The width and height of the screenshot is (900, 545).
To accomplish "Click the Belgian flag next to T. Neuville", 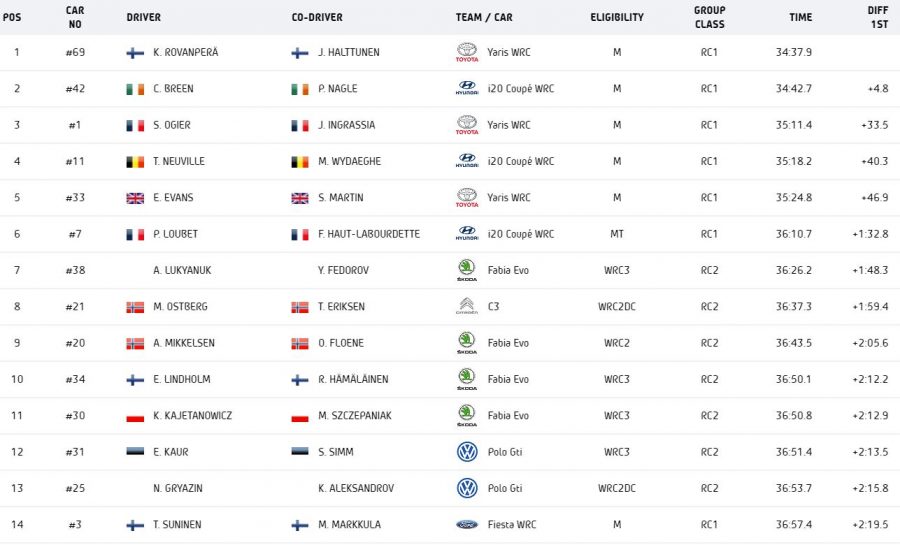I will pos(135,162).
